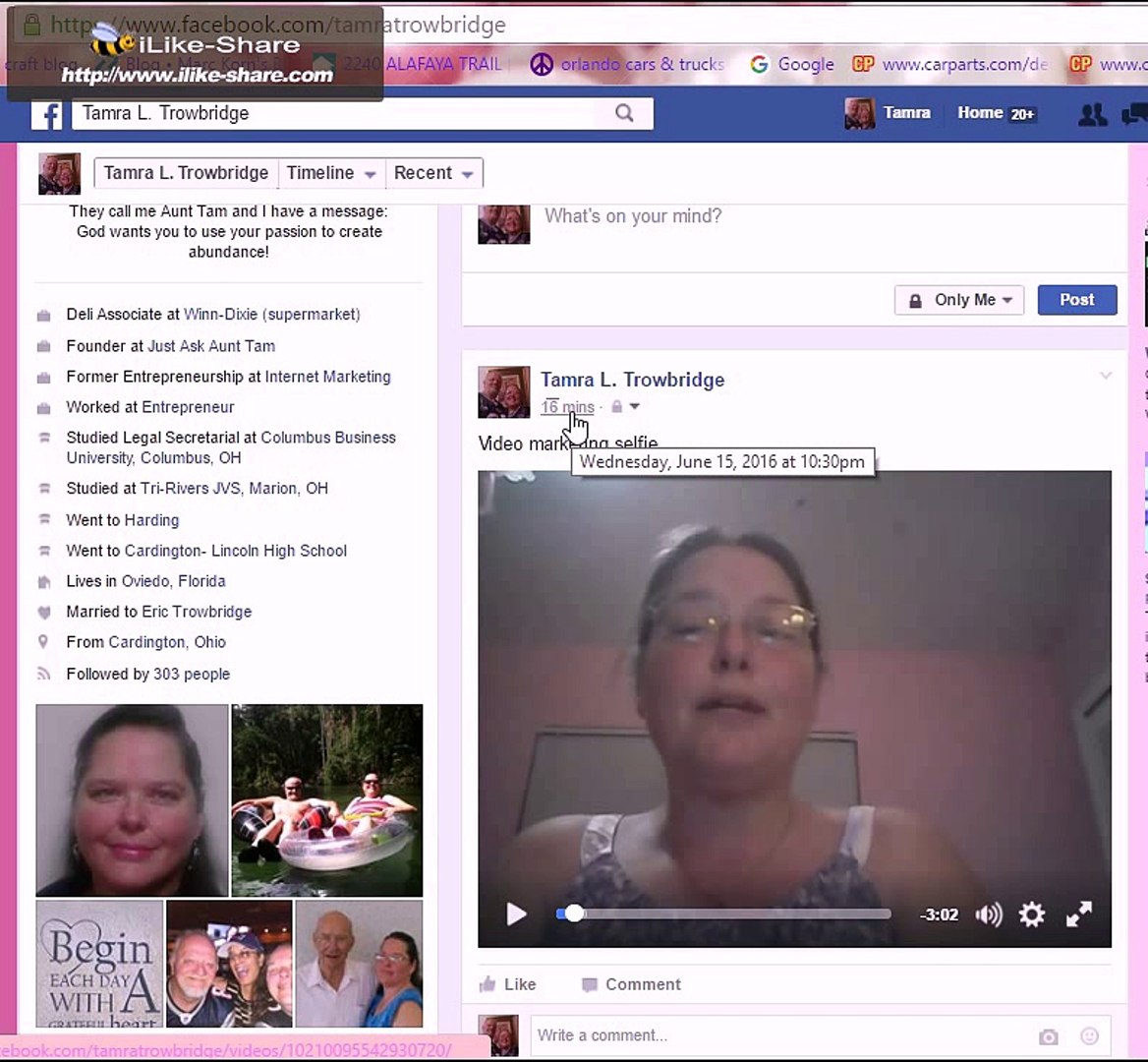The image size is (1148, 1062).
Task: Open the Just Ask Aunt Tam link
Action: point(211,346)
